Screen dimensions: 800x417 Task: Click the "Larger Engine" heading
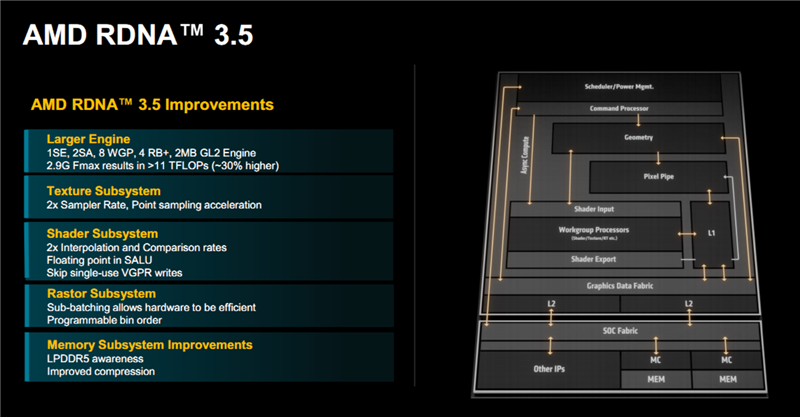click(88, 139)
